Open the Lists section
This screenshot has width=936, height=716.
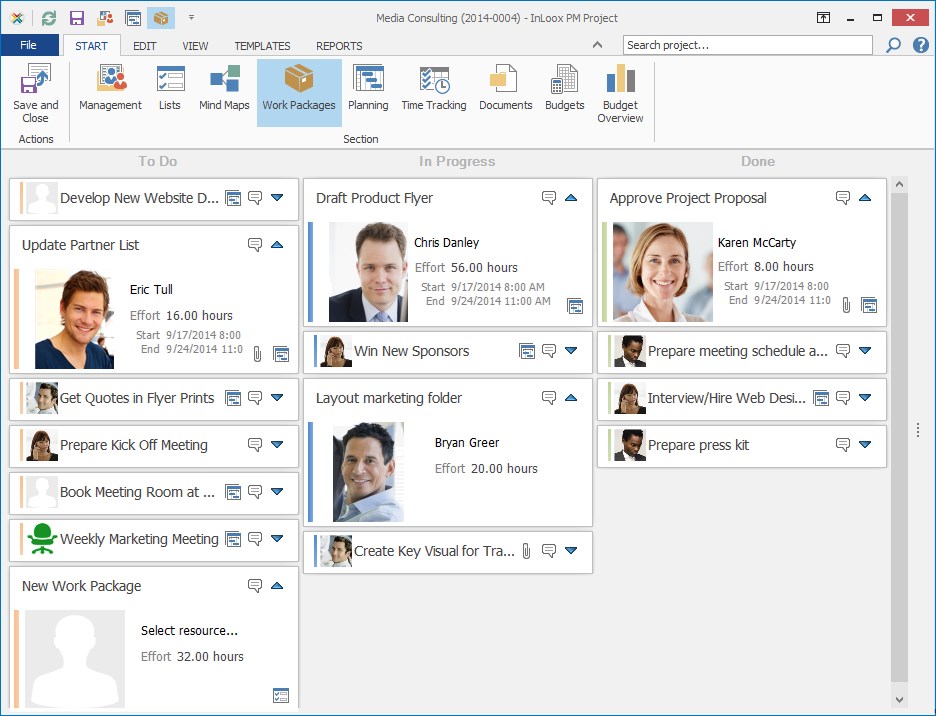click(170, 87)
